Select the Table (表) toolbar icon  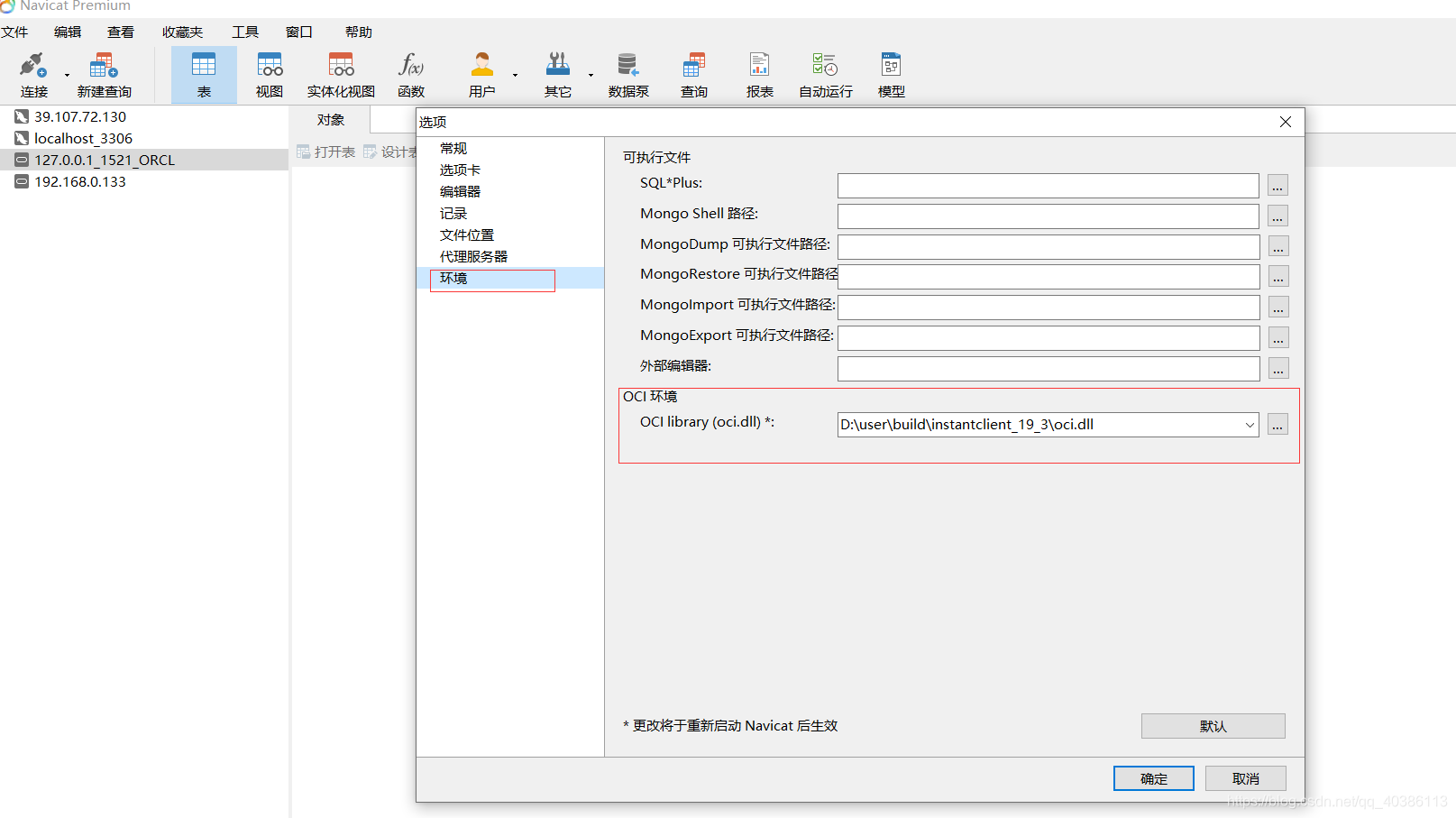pos(204,75)
